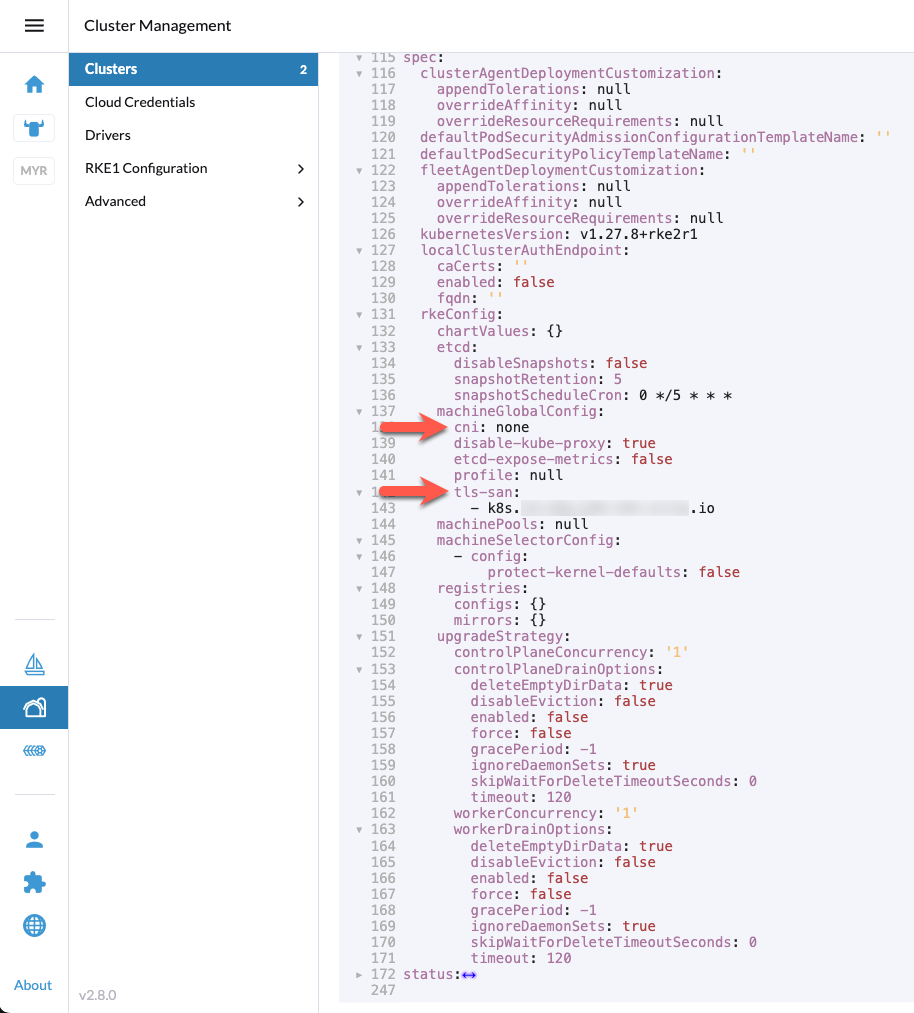Click the Fleet sailboat icon
This screenshot has height=1013, width=914.
34,663
